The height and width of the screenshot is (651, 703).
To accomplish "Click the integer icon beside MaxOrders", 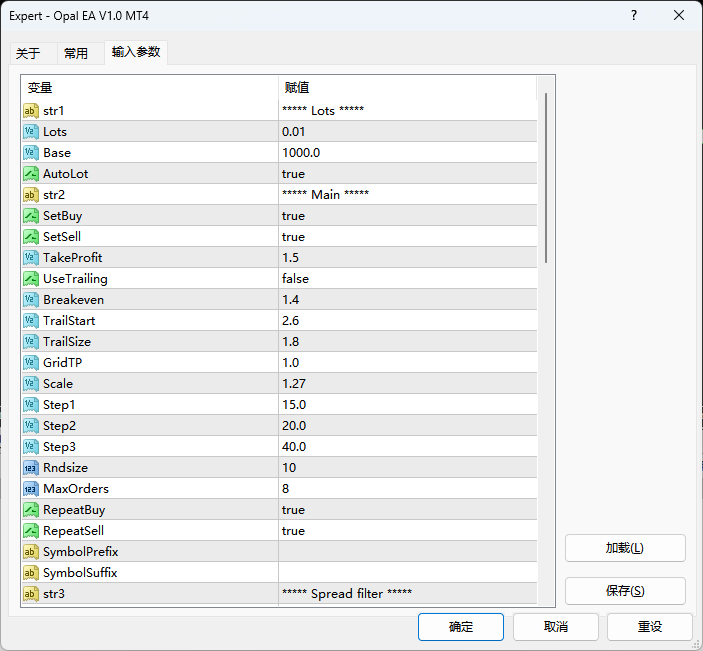I will click(x=31, y=489).
